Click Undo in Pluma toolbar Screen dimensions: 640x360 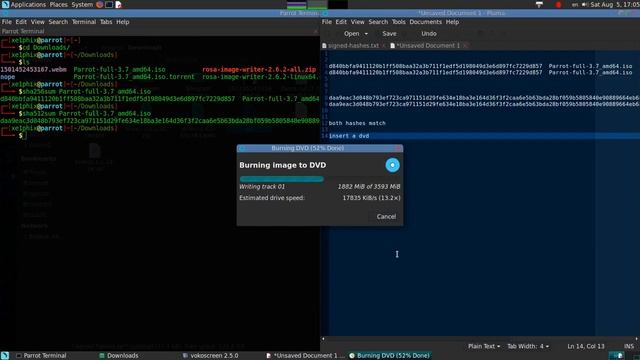(429, 34)
